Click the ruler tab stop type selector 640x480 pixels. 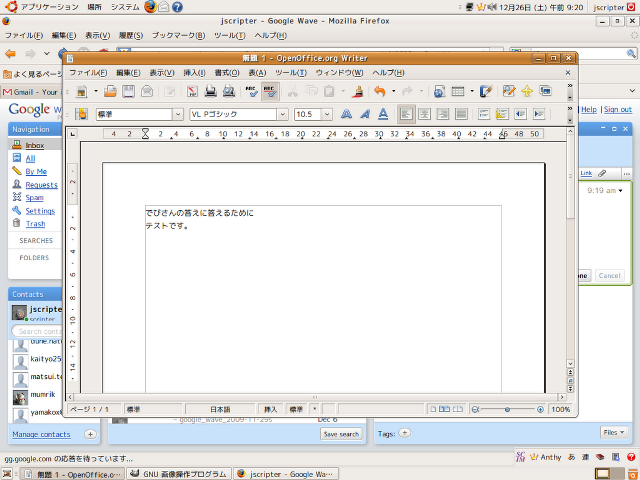click(x=72, y=133)
